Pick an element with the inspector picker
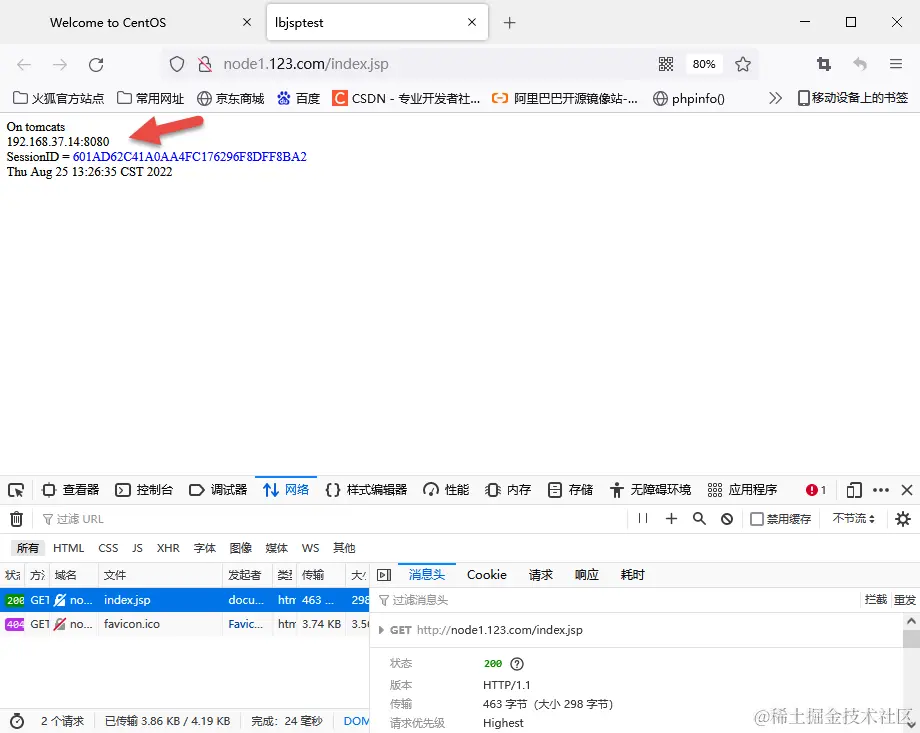Image resolution: width=920 pixels, height=733 pixels. coord(16,490)
